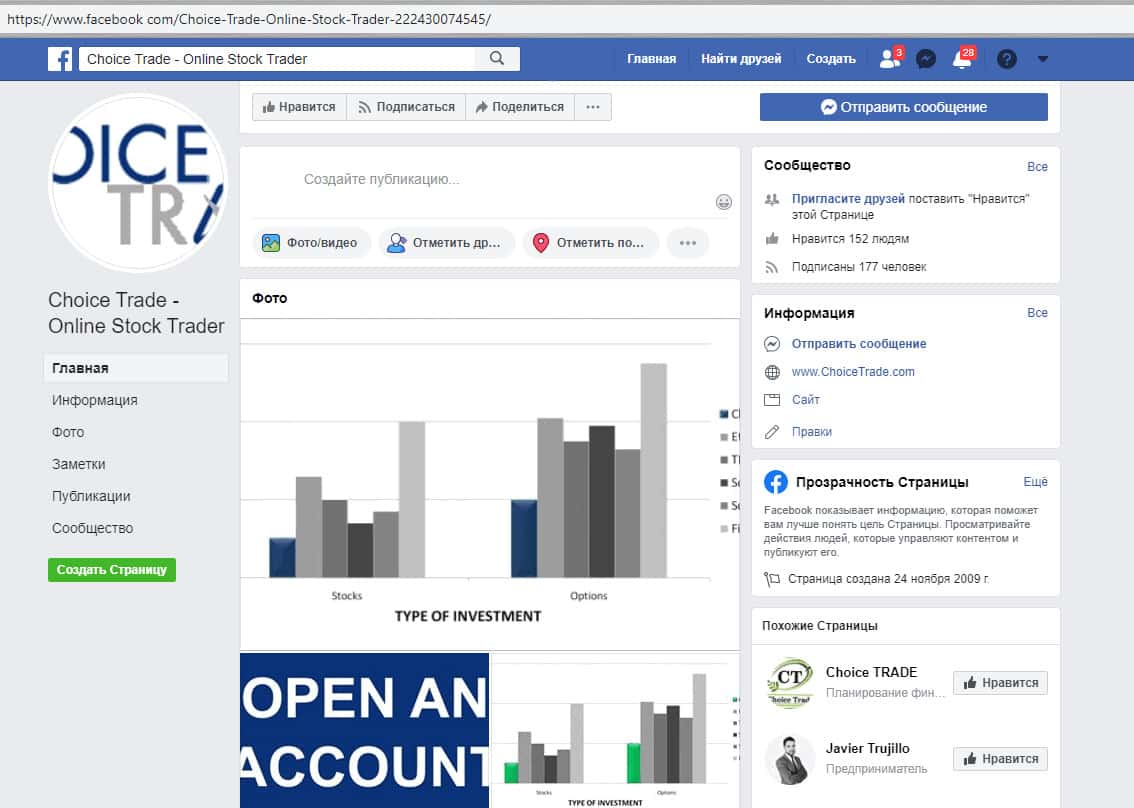Open notifications bell with badge 28
Viewport: 1134px width, 808px height.
point(963,58)
